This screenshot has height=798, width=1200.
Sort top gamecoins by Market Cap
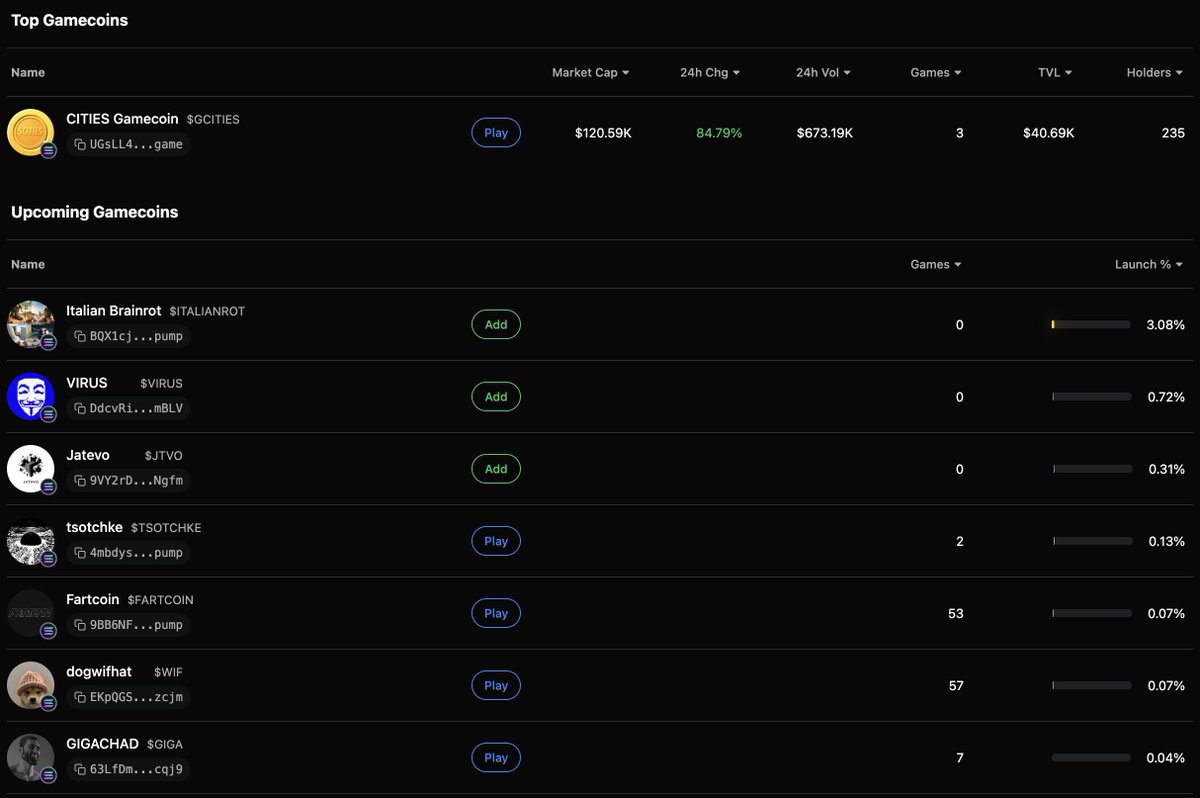pos(590,73)
